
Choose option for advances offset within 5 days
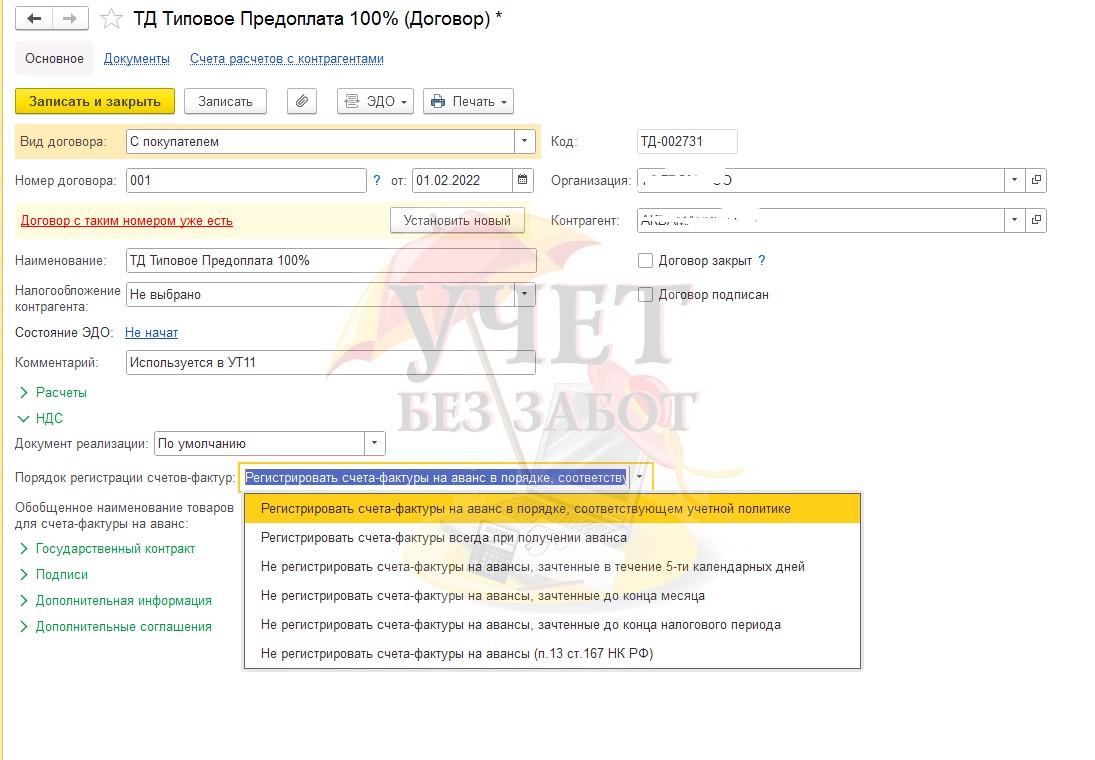[552, 567]
